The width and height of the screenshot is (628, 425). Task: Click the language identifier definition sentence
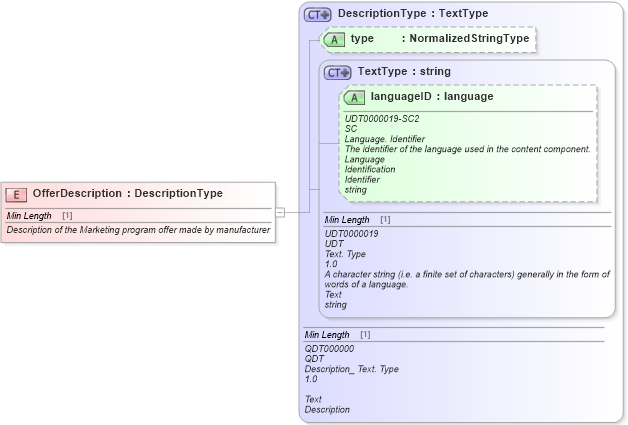click(x=467, y=149)
